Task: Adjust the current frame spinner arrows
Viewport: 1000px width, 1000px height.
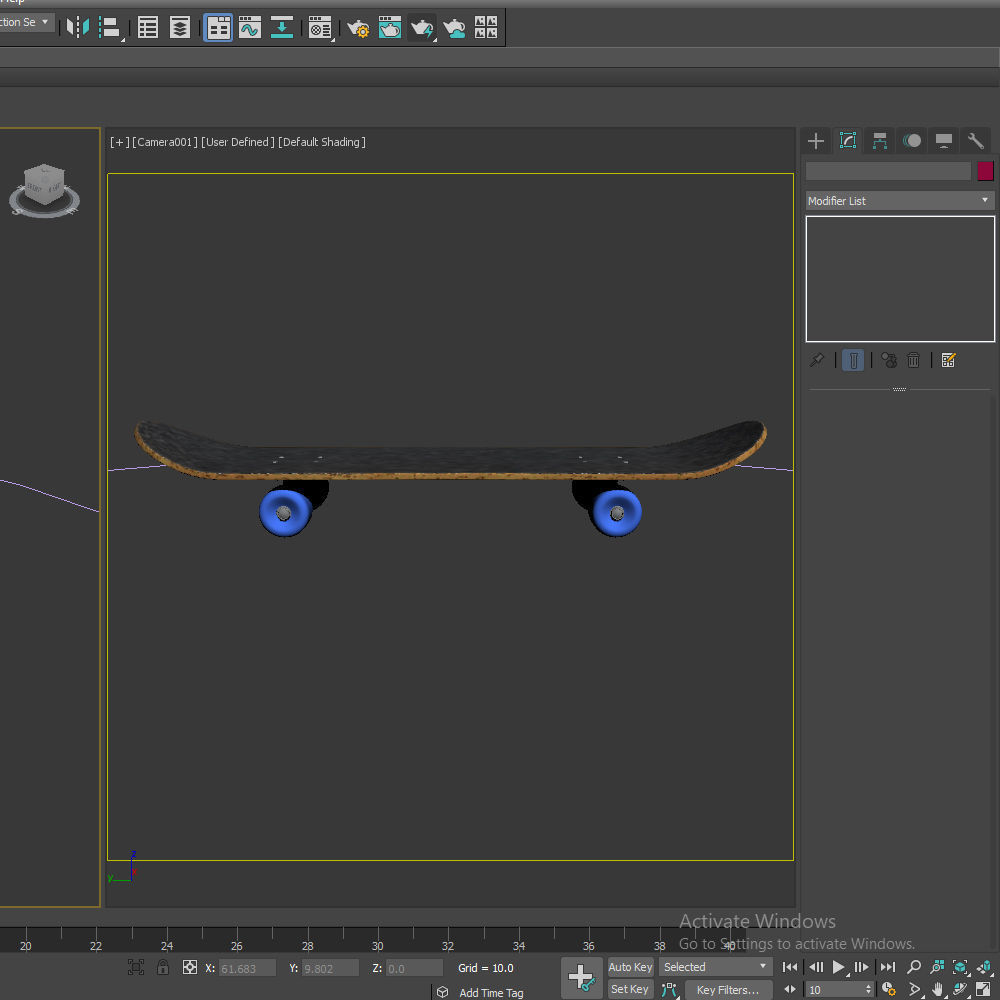Action: 868,990
